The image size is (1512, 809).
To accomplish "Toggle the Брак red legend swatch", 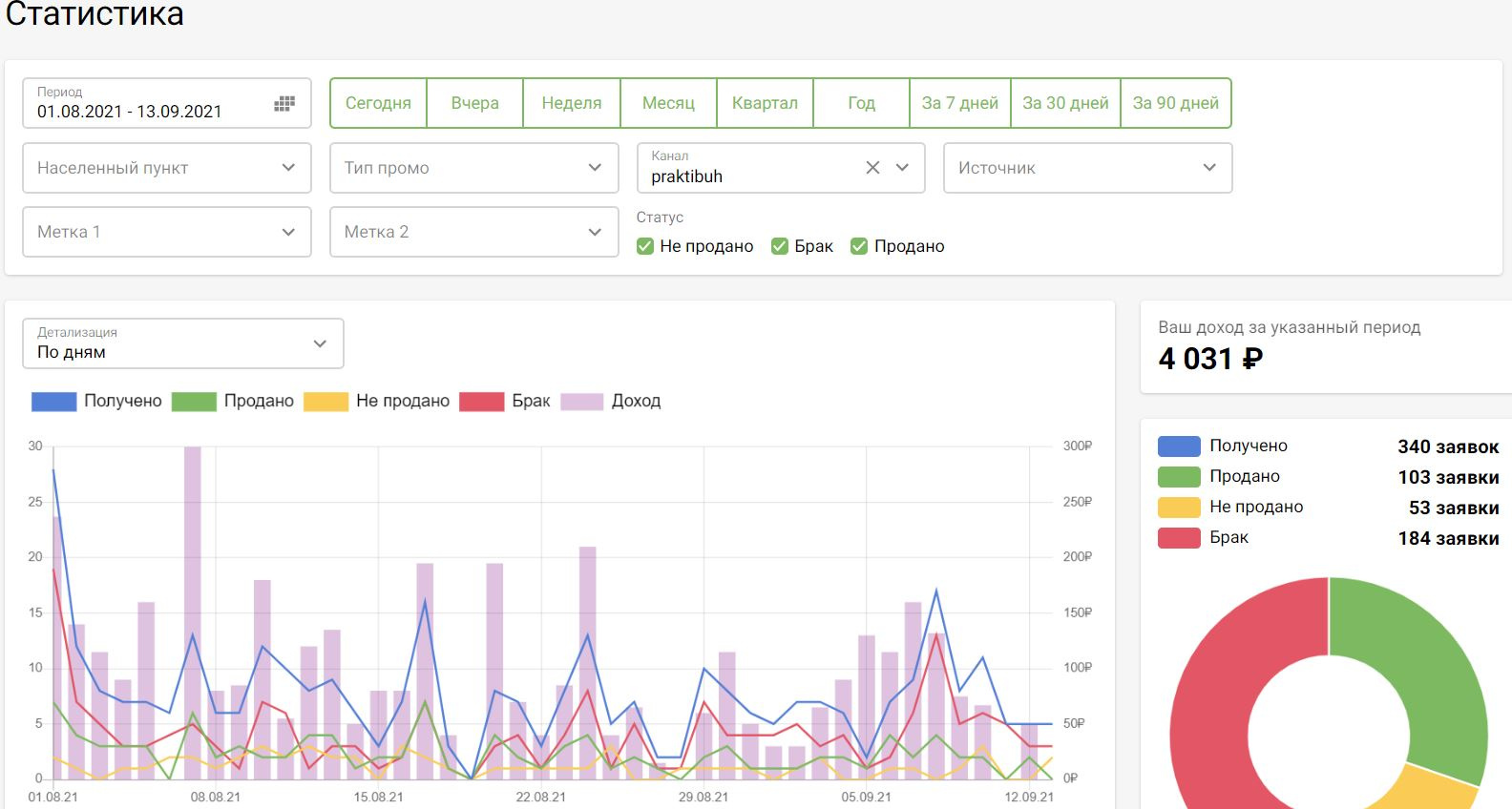I will tap(481, 402).
